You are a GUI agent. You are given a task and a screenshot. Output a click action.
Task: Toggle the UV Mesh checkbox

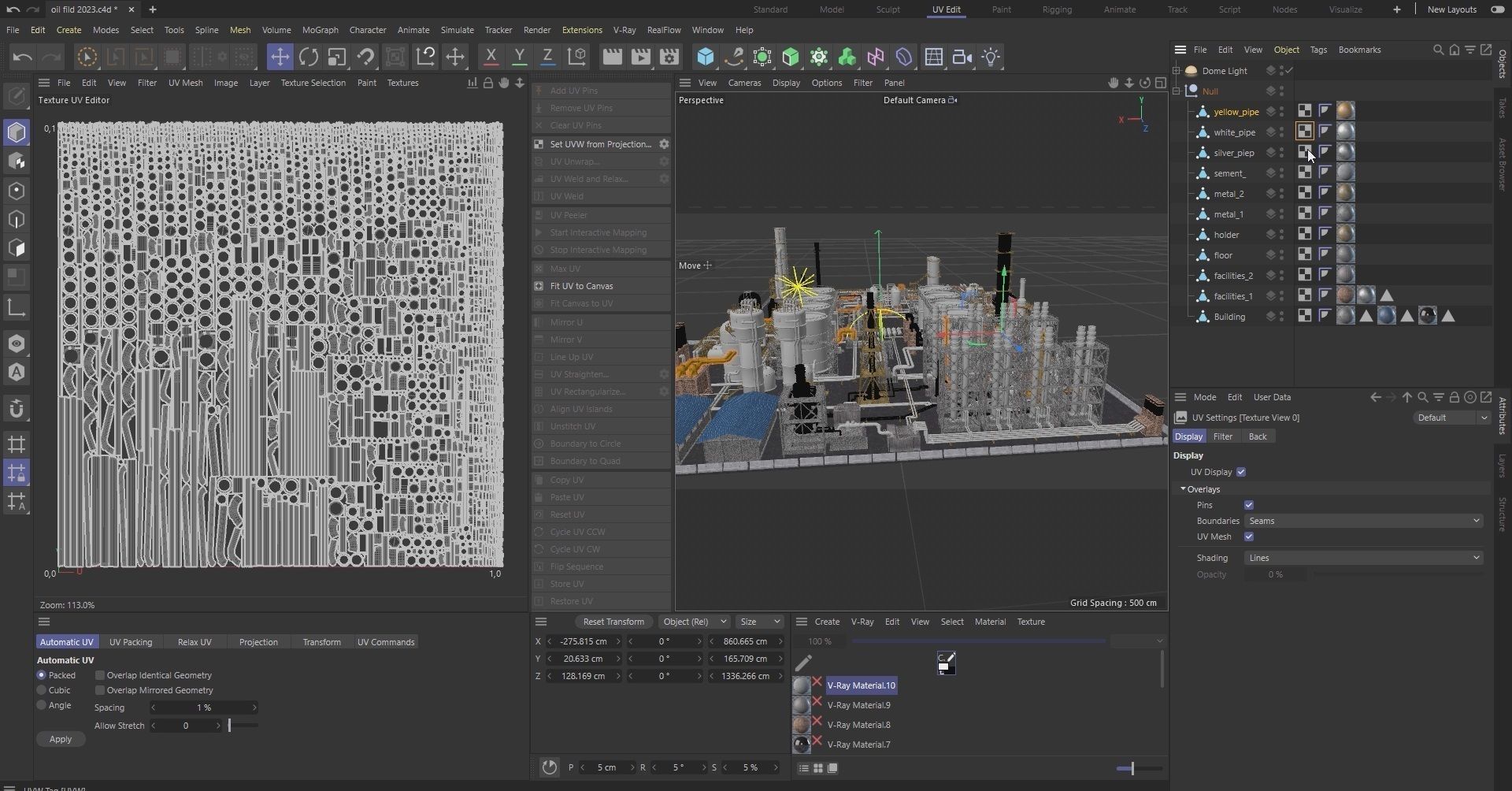click(x=1249, y=537)
